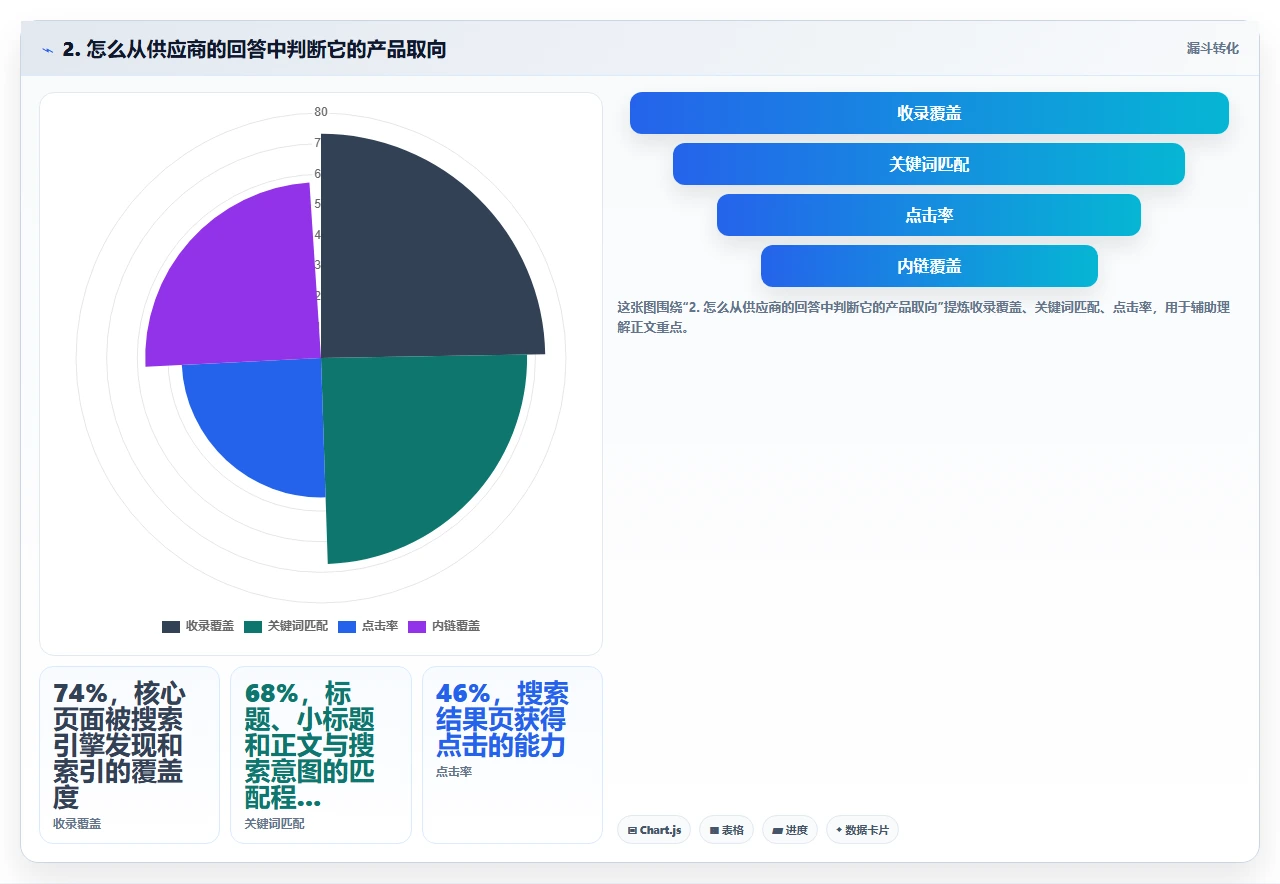1280x884 pixels.
Task: Open the 46% 点击率 data card
Action: pos(512,755)
